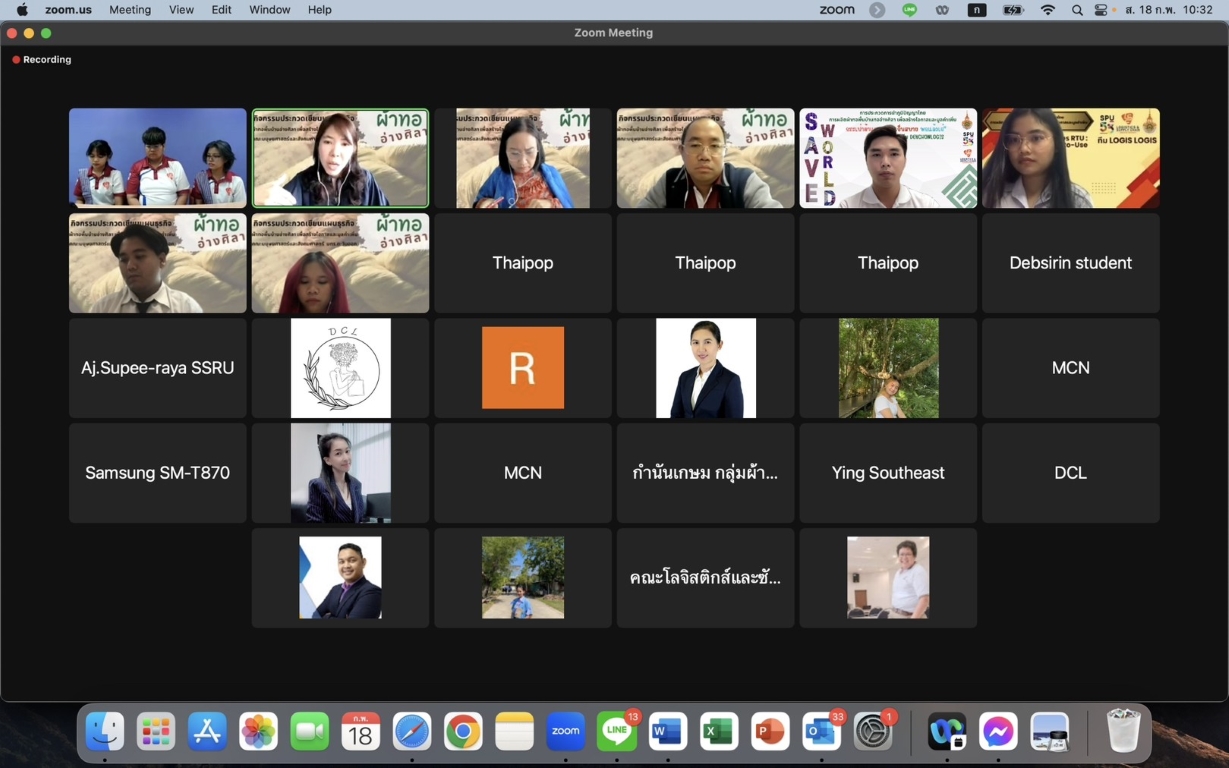The image size is (1229, 768).
Task: Click the LINE icon in menu bar
Action: [x=909, y=10]
